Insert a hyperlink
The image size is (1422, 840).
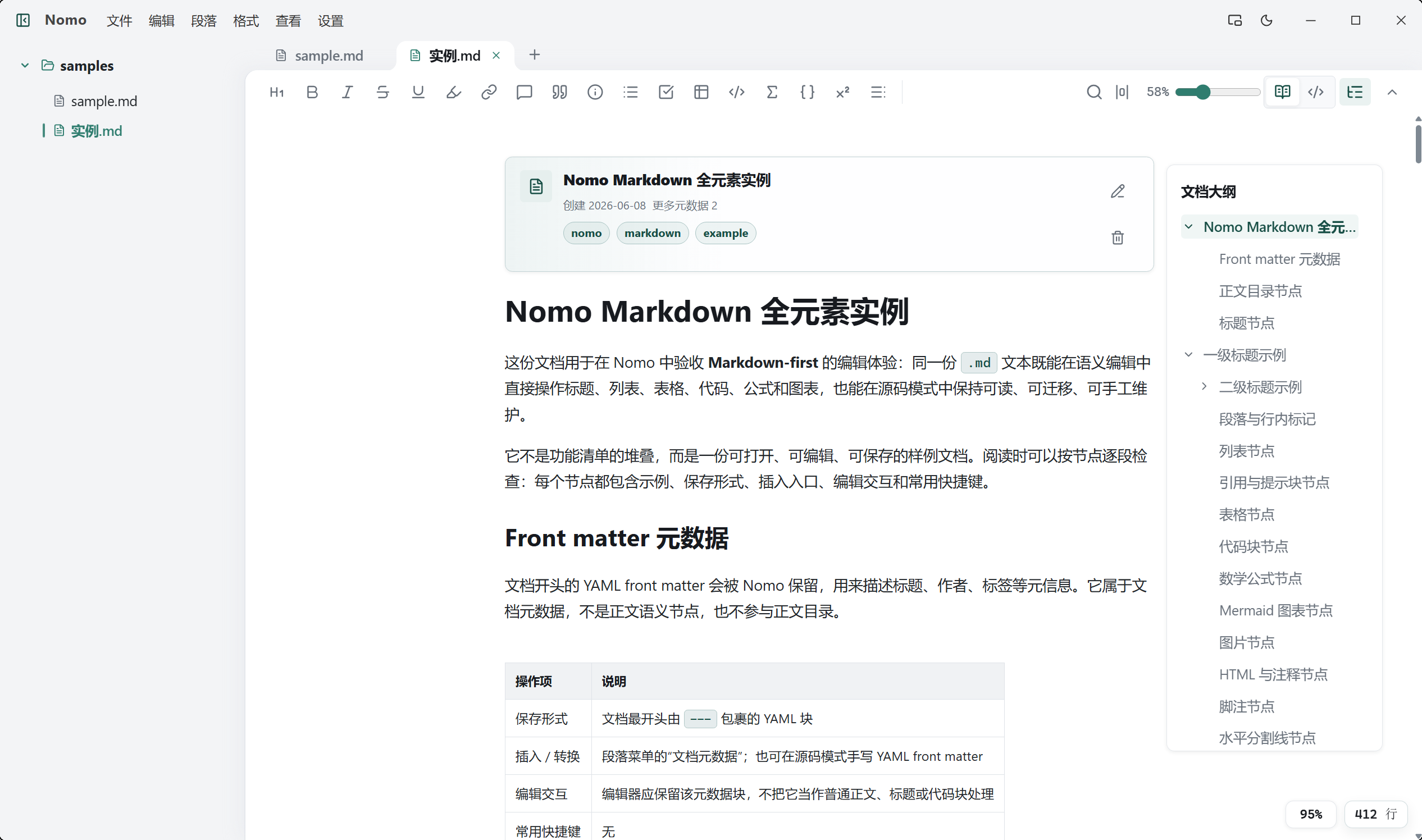click(x=489, y=92)
